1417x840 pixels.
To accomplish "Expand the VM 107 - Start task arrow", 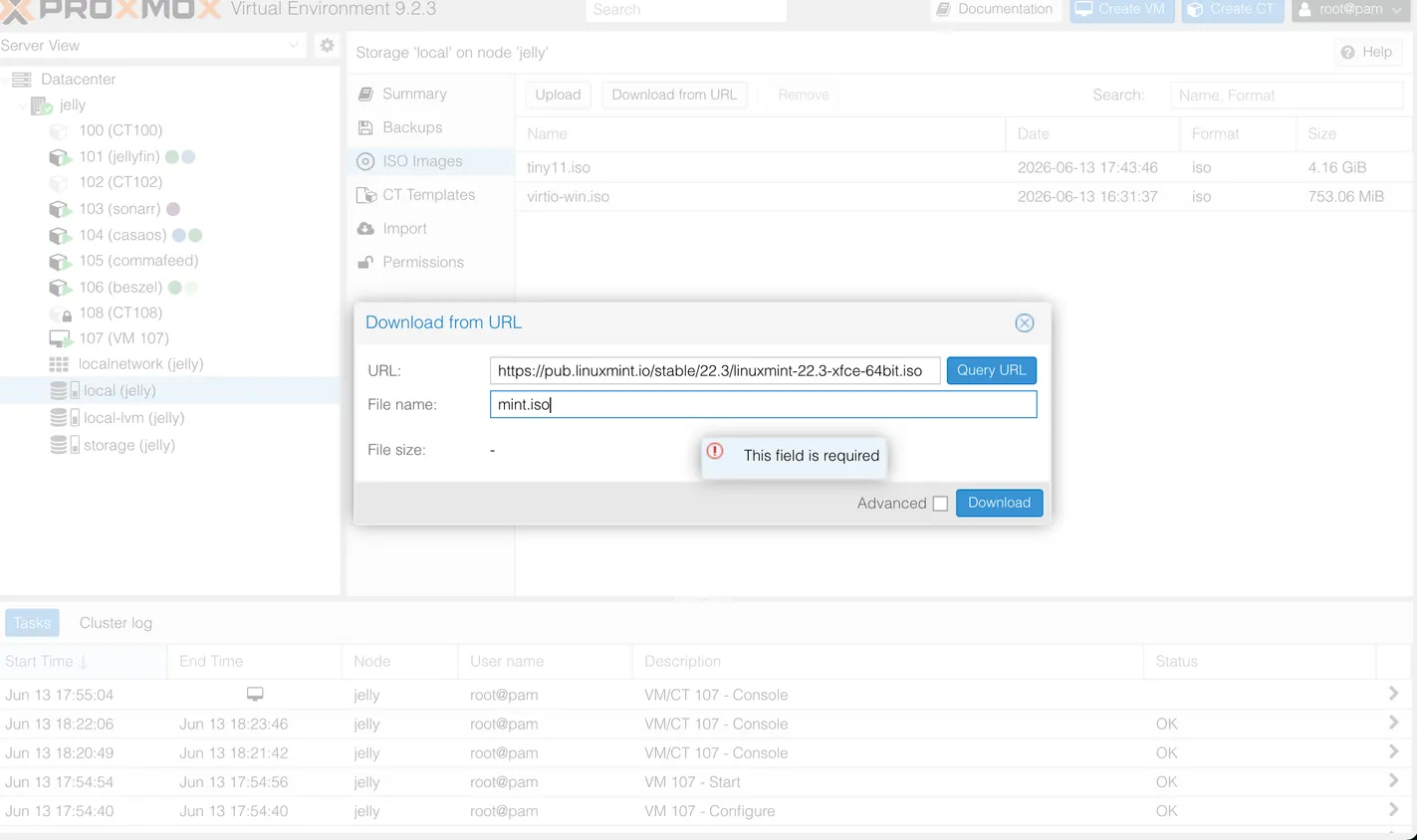I will (x=1393, y=780).
